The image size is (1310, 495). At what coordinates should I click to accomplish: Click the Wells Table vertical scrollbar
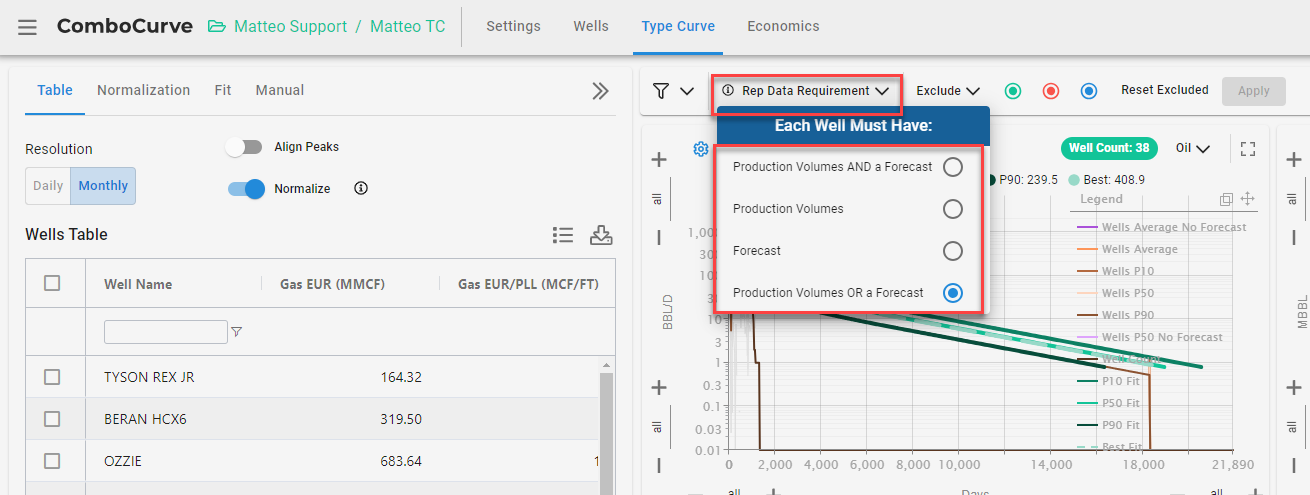point(605,432)
